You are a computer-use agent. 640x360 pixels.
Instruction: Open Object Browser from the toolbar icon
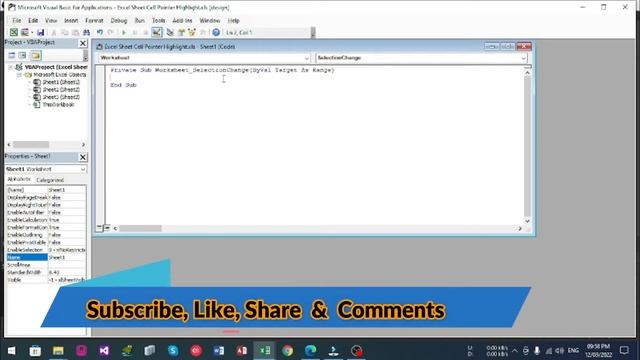point(192,32)
